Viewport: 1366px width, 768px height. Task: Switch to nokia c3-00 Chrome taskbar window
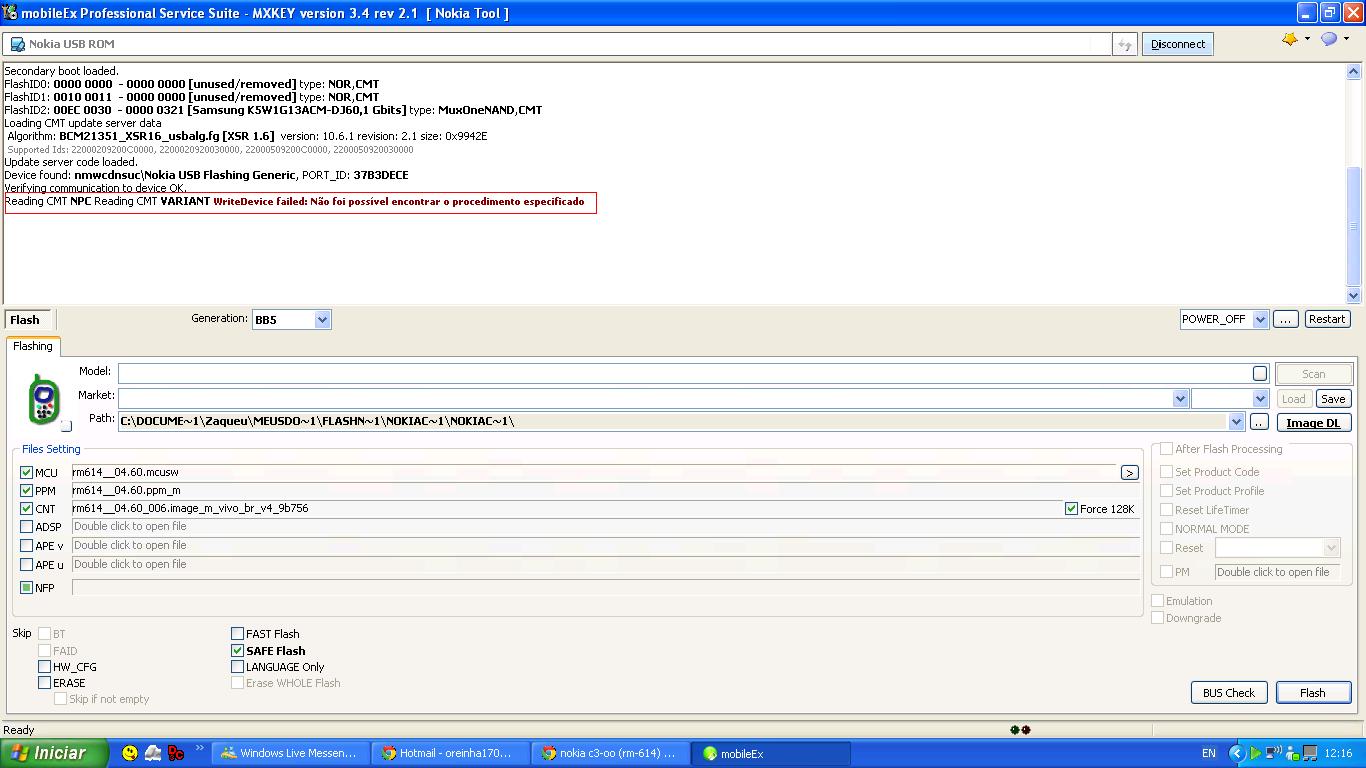click(x=610, y=753)
